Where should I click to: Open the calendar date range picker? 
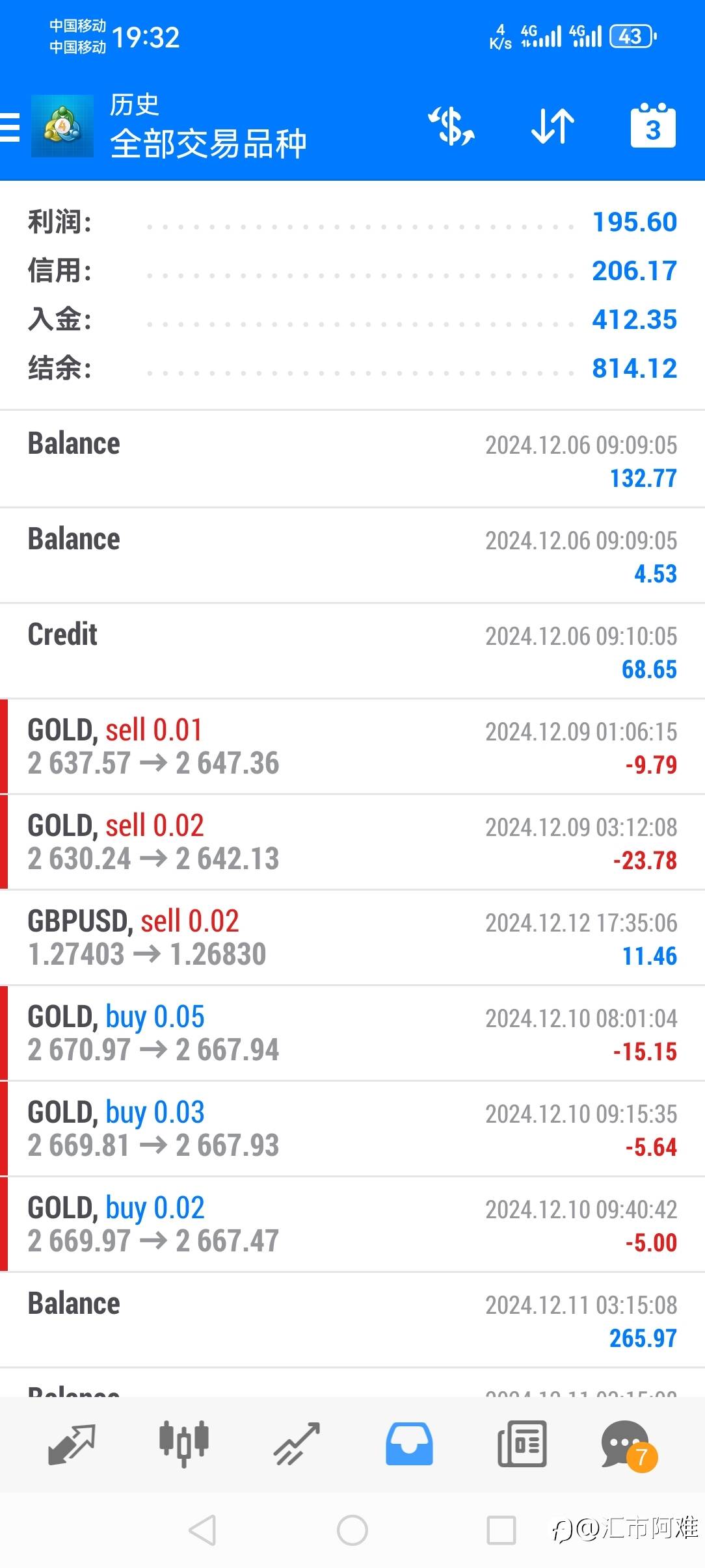click(x=653, y=126)
